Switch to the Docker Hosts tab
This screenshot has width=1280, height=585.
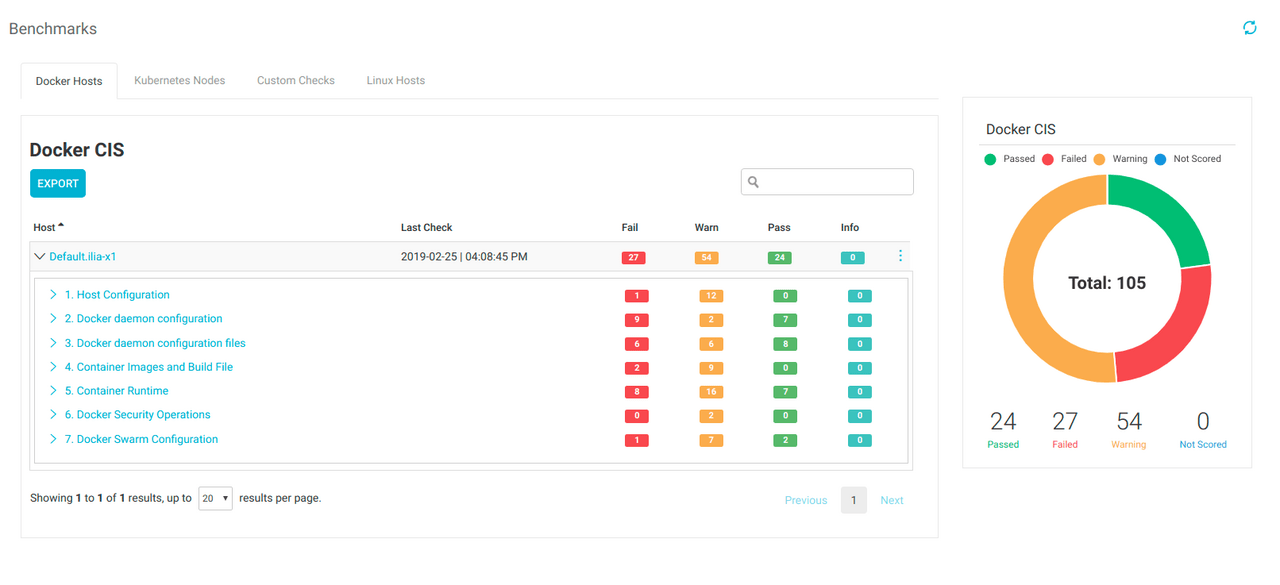point(69,81)
